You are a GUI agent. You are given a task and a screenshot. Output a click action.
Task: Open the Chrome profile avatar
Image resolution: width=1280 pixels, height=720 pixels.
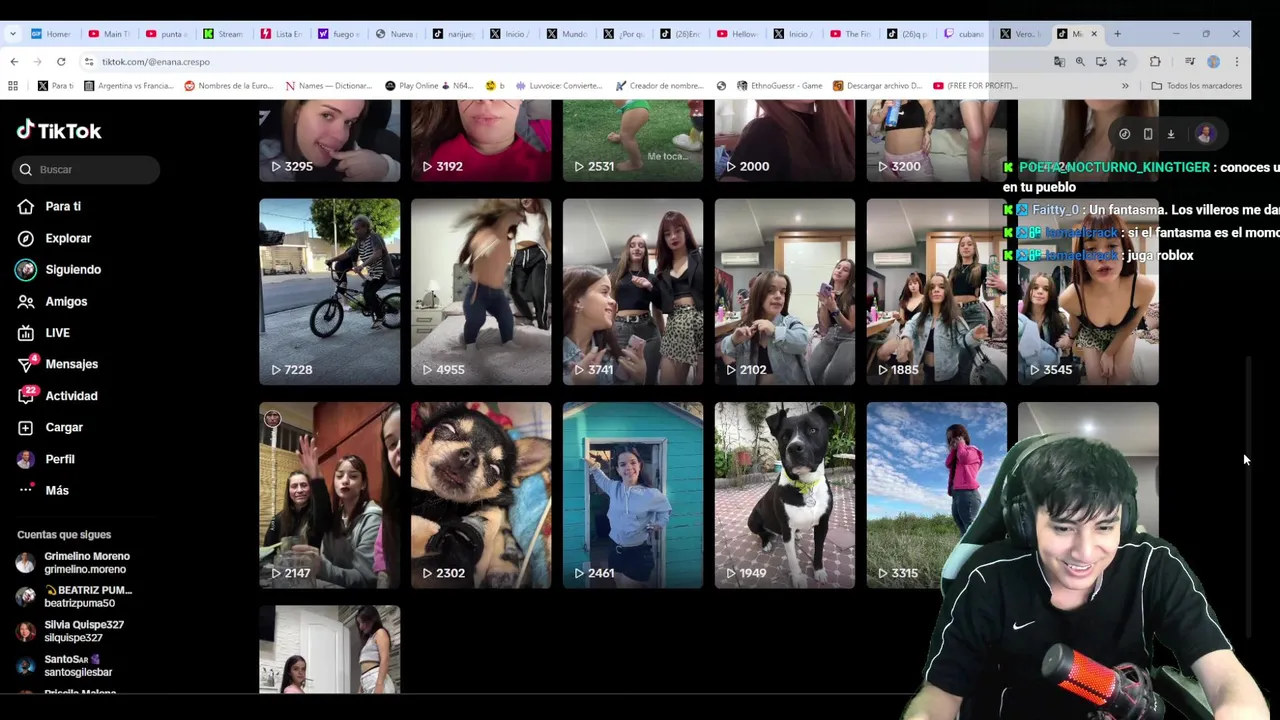click(1213, 62)
